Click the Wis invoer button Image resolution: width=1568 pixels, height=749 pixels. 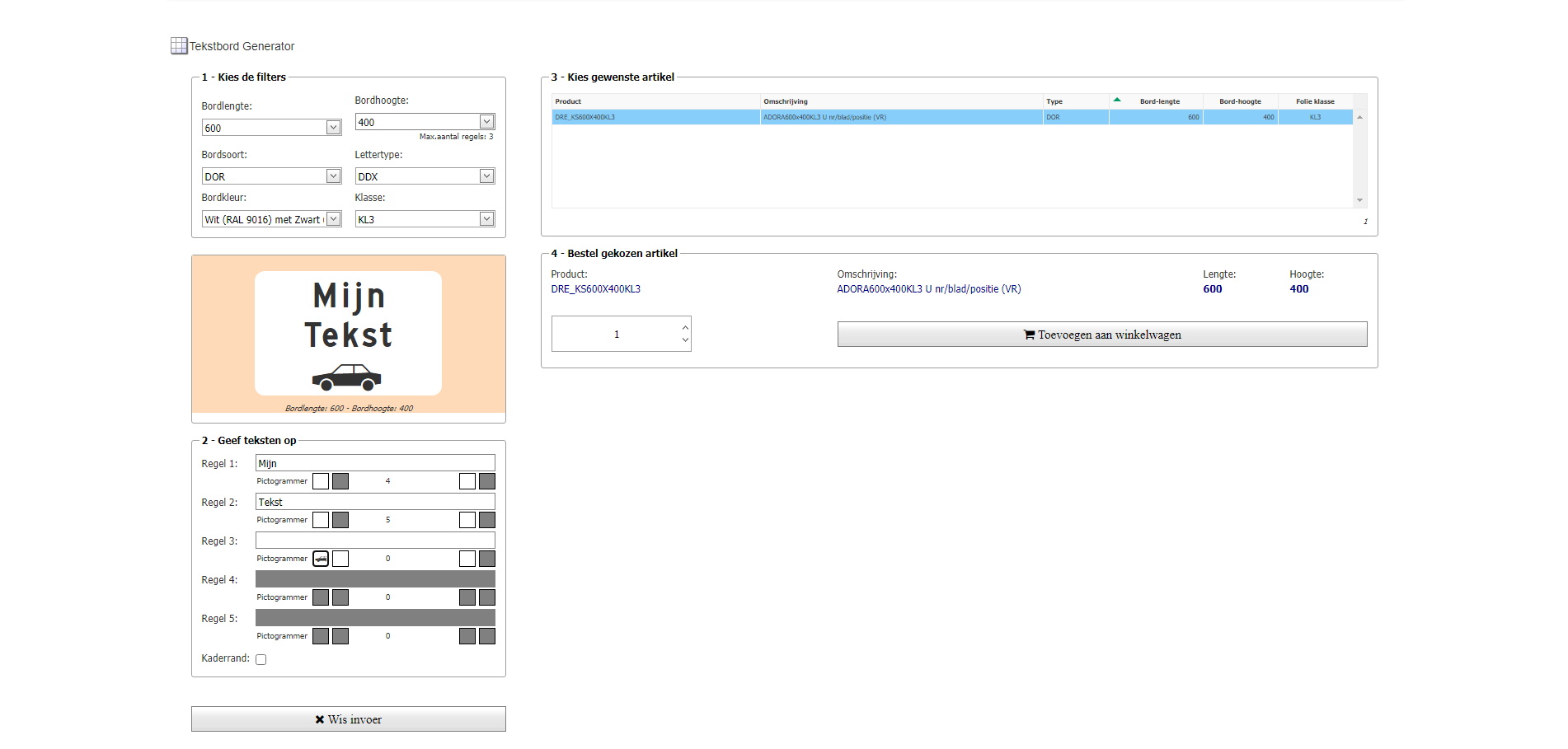pyautogui.click(x=349, y=719)
